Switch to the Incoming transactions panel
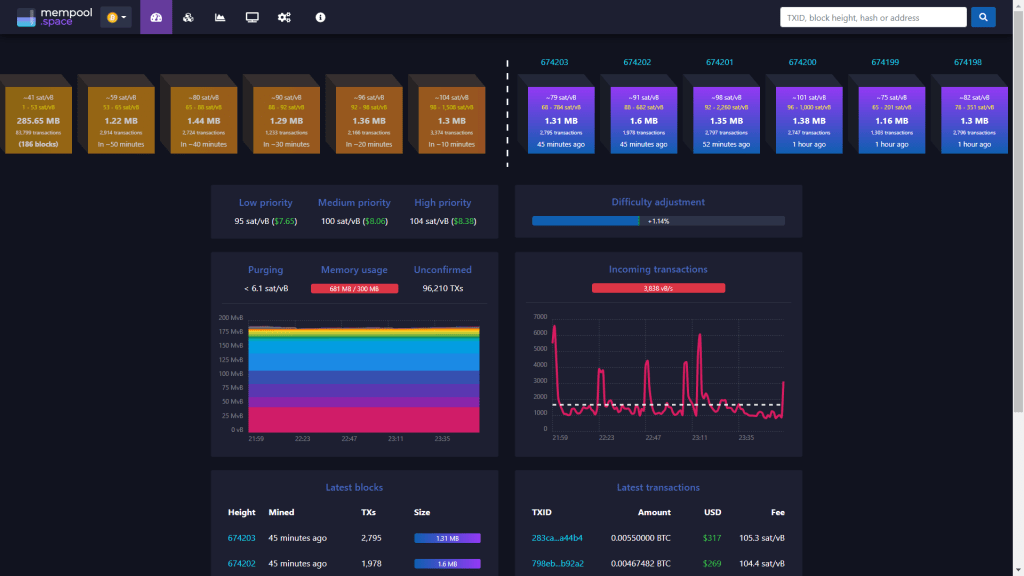1024x576 pixels. coord(657,269)
